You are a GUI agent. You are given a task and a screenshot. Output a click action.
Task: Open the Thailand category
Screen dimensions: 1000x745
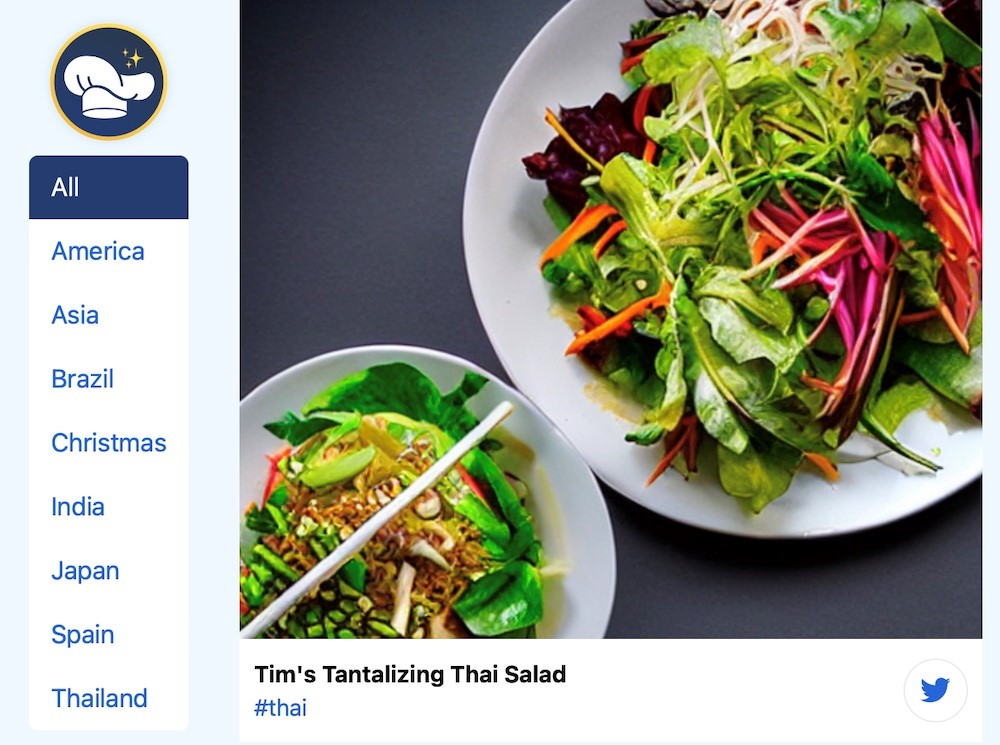(99, 698)
